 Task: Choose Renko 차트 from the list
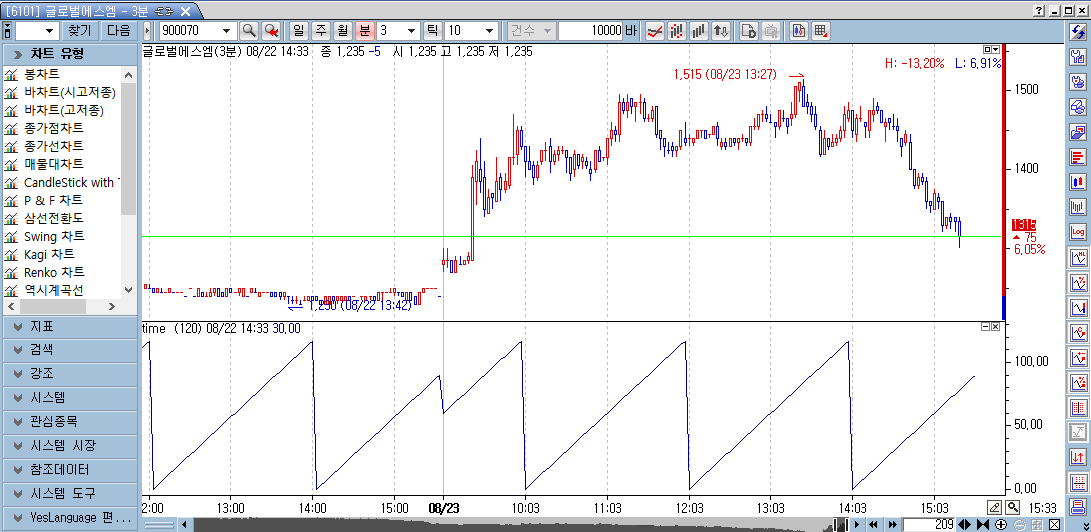click(x=54, y=272)
